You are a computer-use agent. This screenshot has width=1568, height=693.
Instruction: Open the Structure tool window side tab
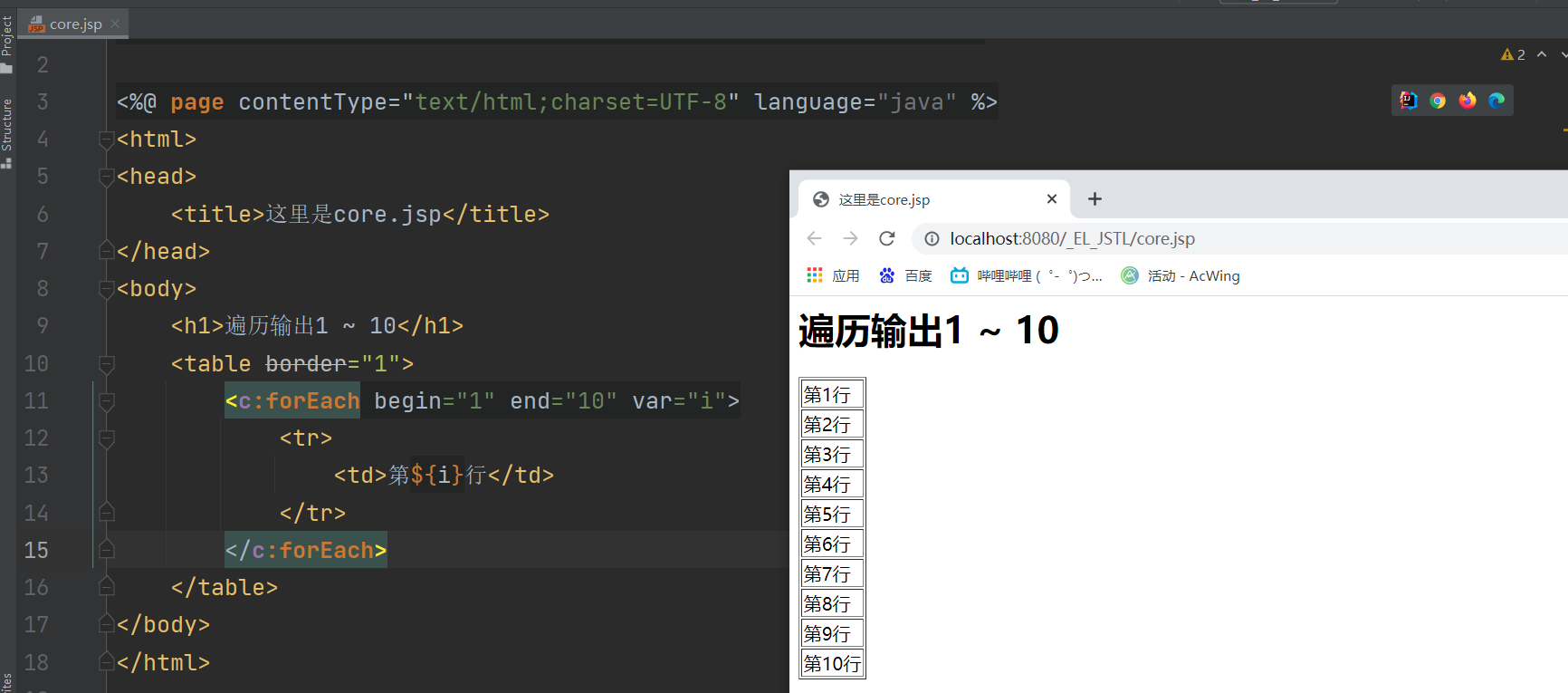pos(7,132)
